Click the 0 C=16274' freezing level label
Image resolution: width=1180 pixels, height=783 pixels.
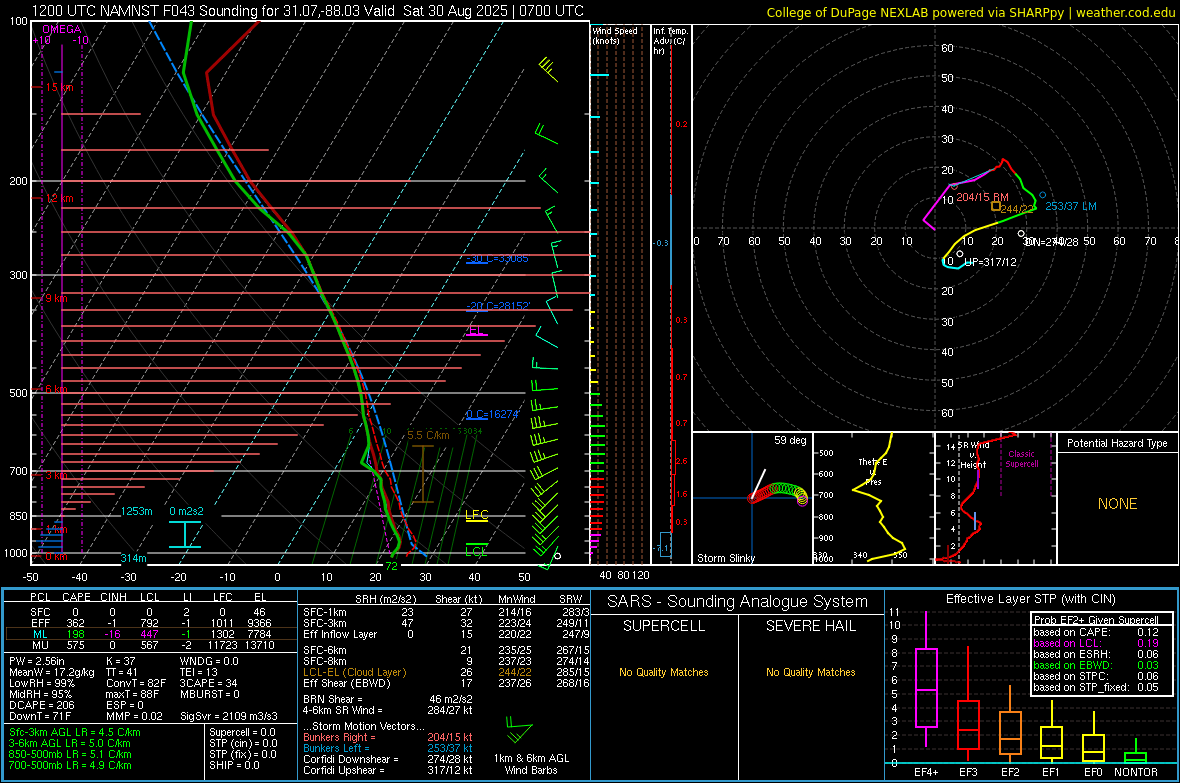click(x=492, y=414)
